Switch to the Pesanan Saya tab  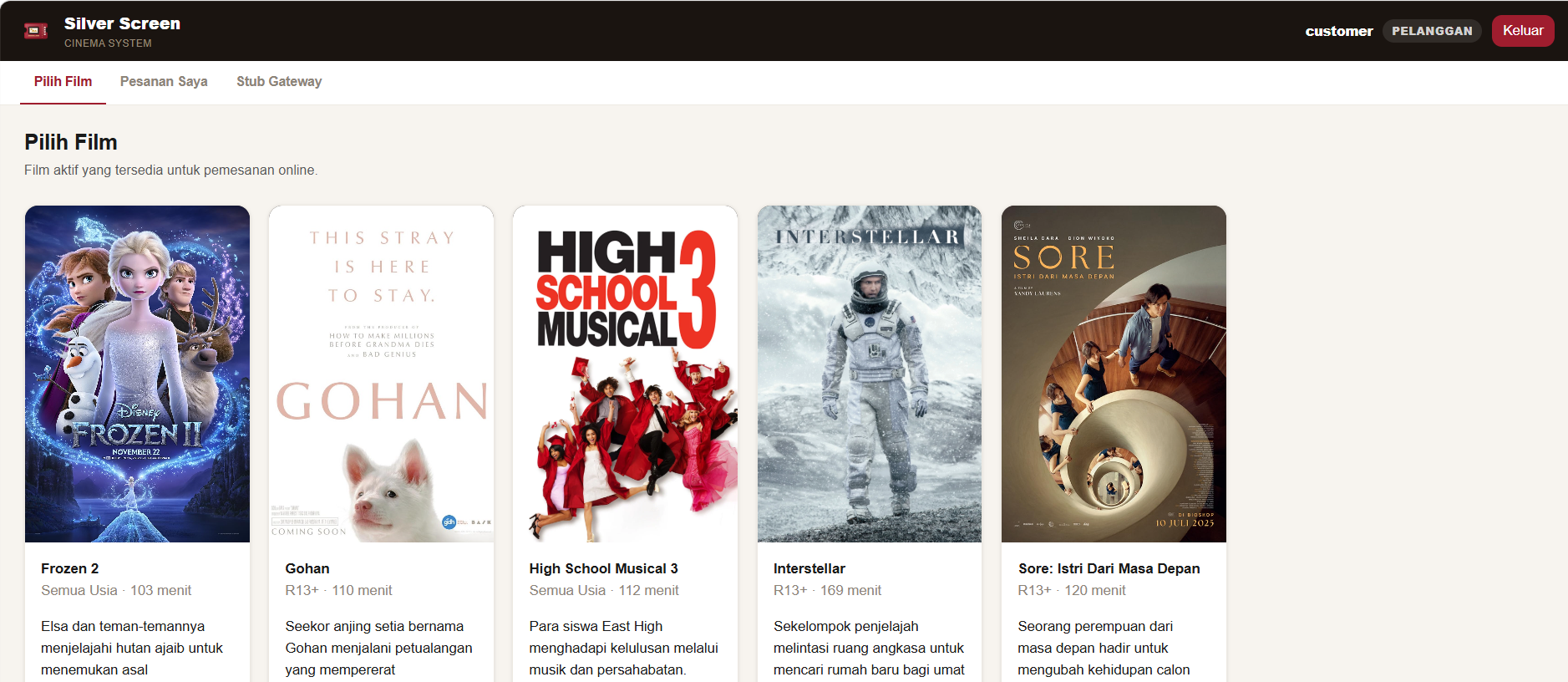click(164, 82)
